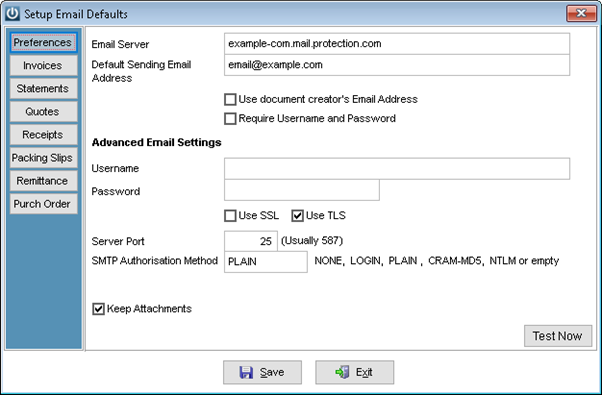Viewport: 602px width, 395px height.
Task: Click into the Email Server field
Action: (397, 44)
